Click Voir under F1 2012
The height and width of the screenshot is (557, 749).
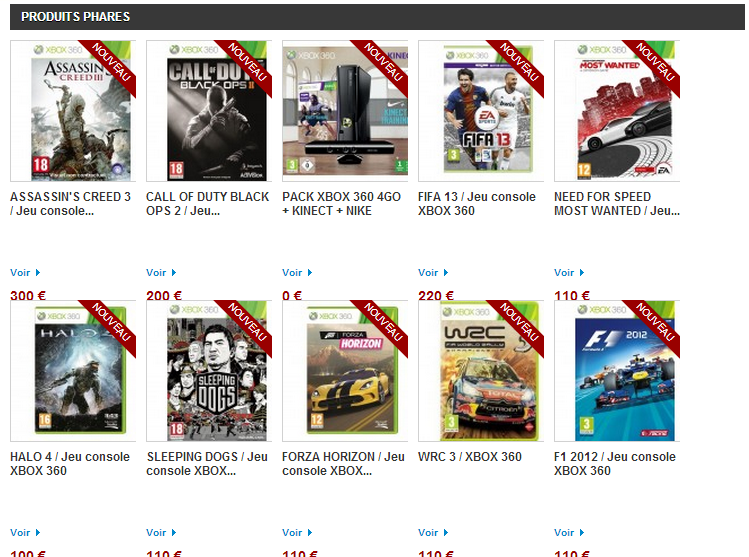pos(569,533)
